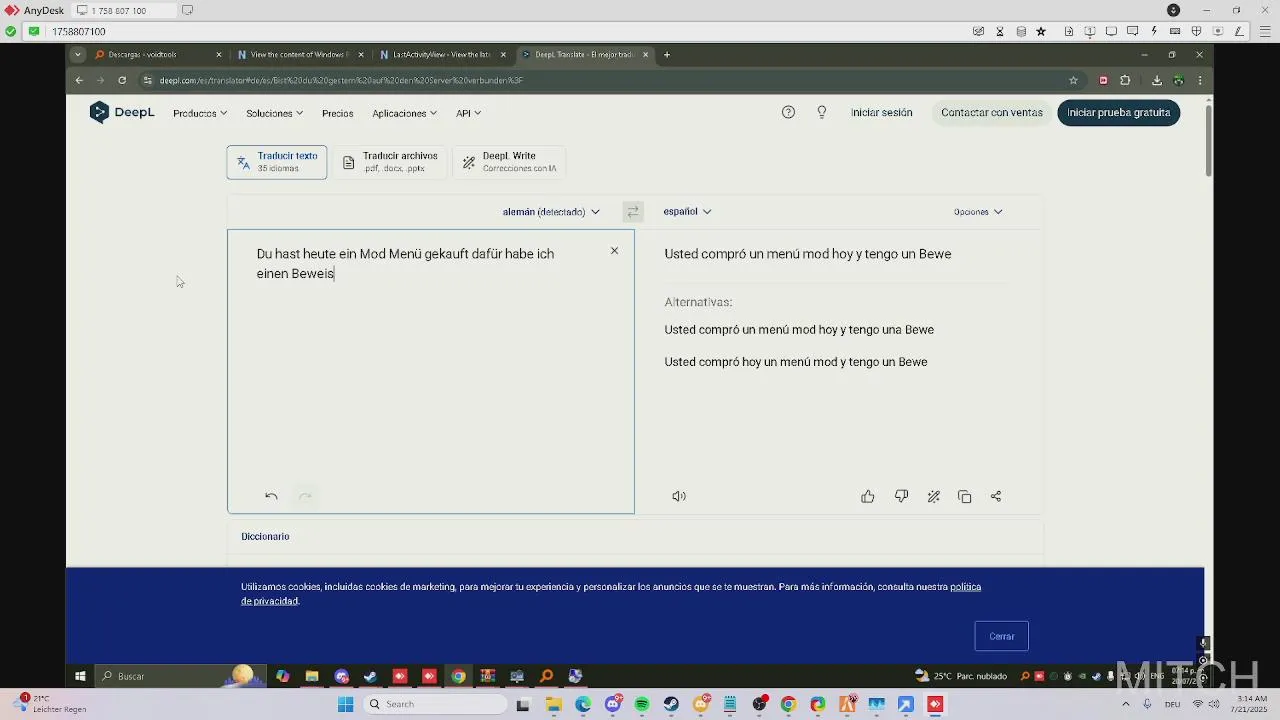Open a new Chrome tab

[x=667, y=55]
